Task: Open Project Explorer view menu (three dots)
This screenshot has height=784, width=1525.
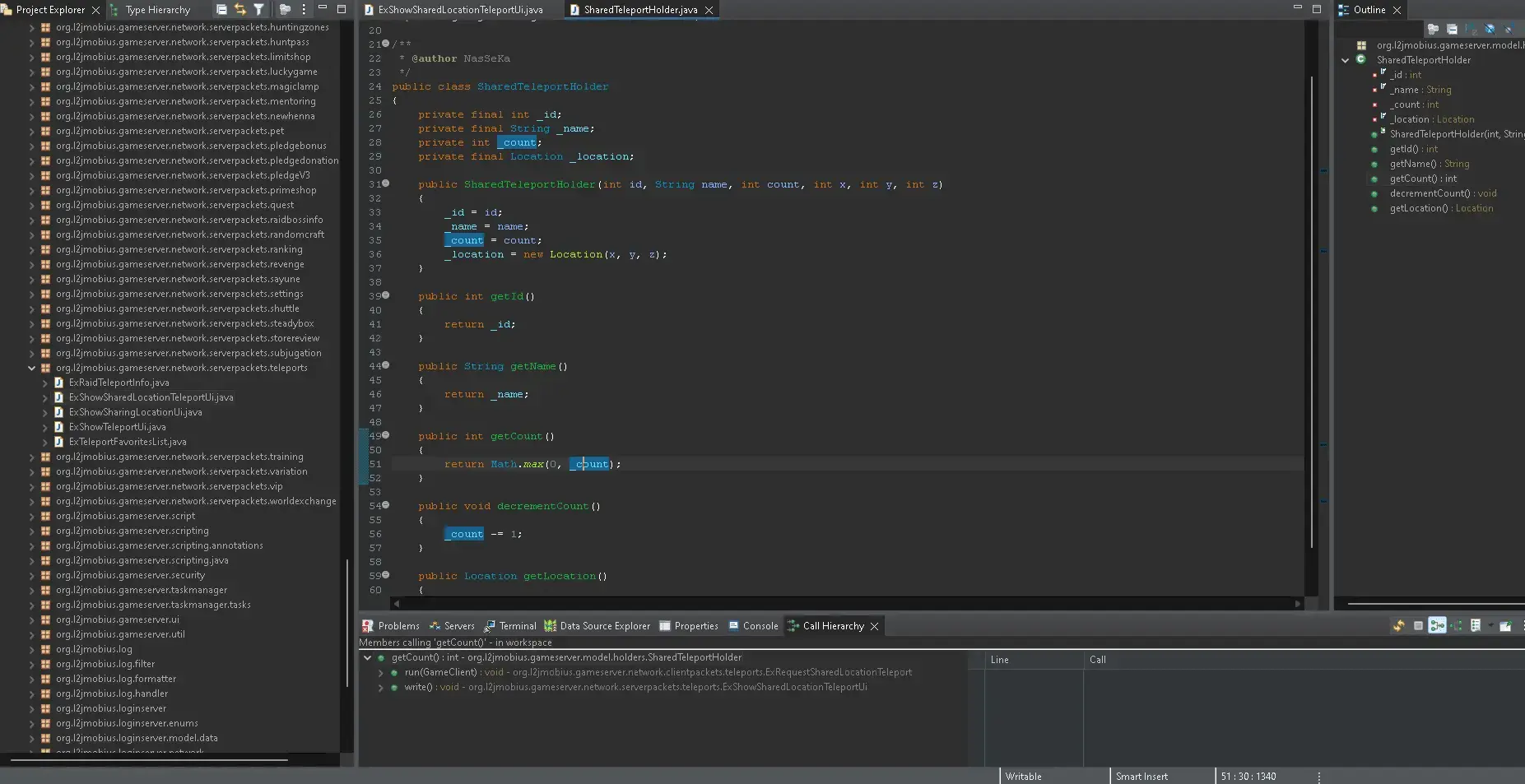Action: 304,10
